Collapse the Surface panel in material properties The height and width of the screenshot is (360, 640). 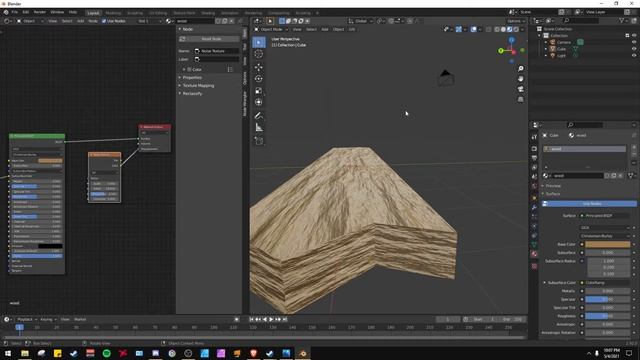(x=553, y=194)
